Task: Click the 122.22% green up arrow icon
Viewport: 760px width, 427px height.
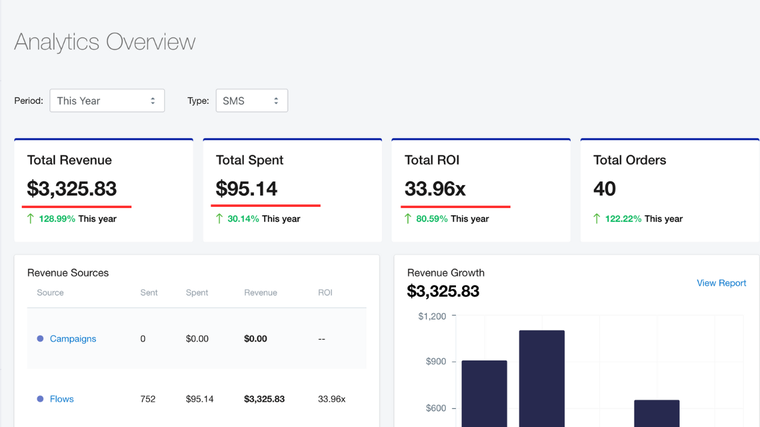Action: [597, 219]
